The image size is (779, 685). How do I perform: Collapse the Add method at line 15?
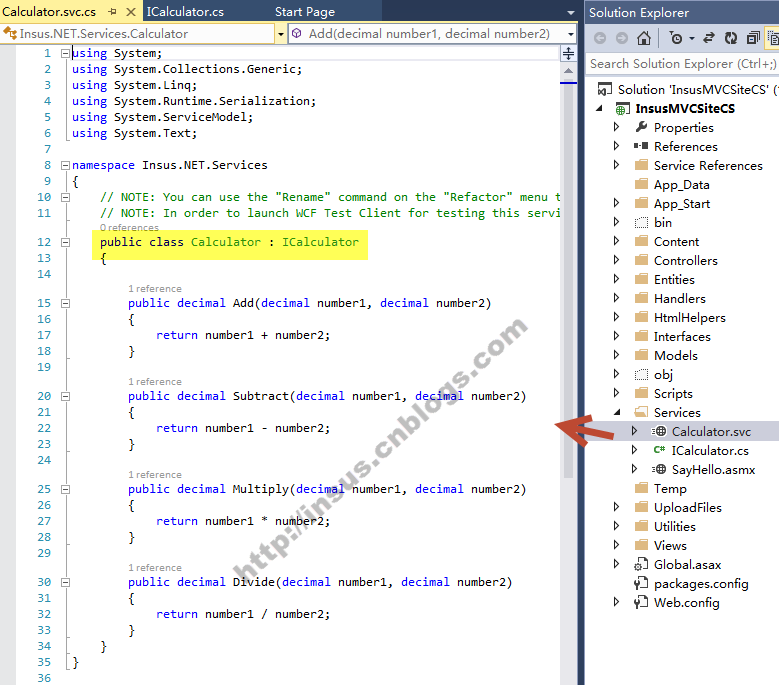[x=65, y=304]
